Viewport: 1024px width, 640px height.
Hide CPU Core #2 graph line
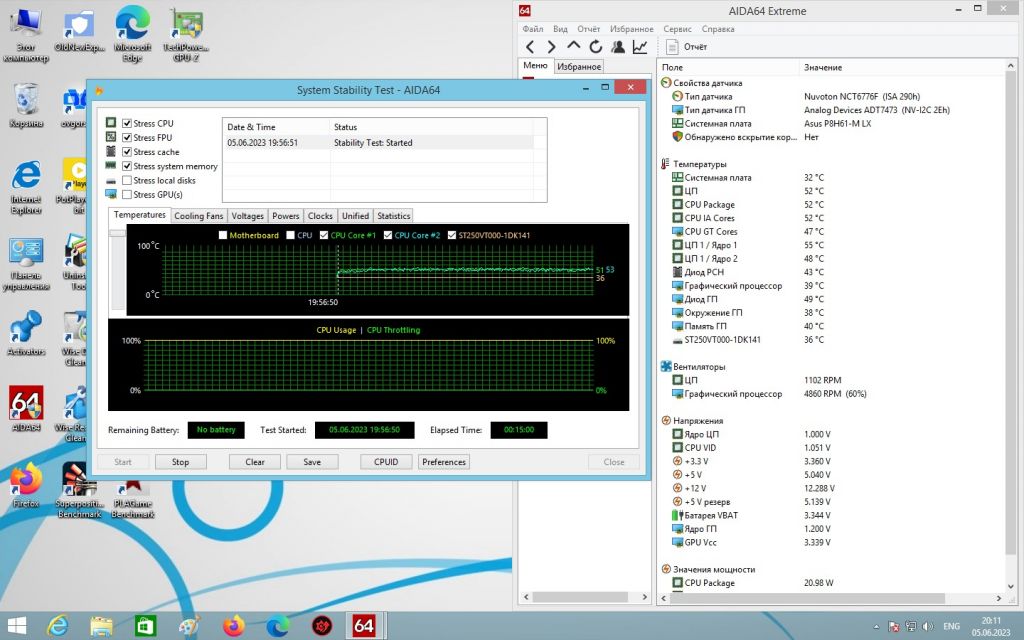pyautogui.click(x=388, y=235)
